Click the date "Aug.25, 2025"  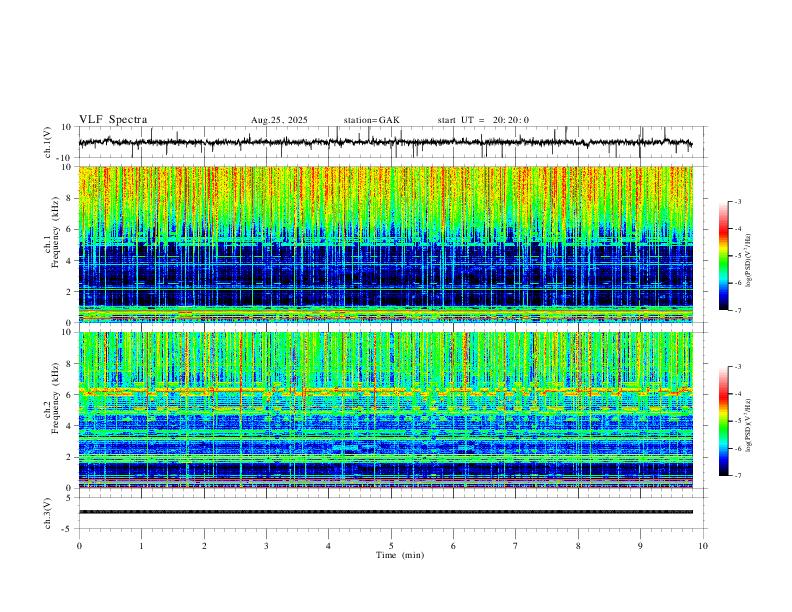pyautogui.click(x=279, y=120)
